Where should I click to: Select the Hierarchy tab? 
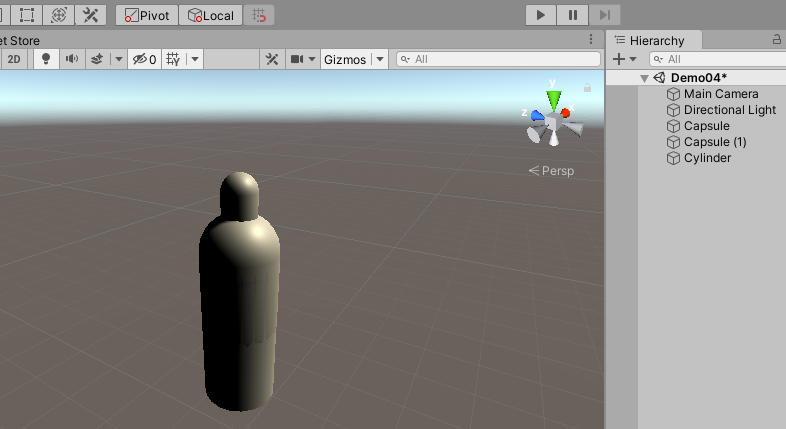tap(654, 41)
